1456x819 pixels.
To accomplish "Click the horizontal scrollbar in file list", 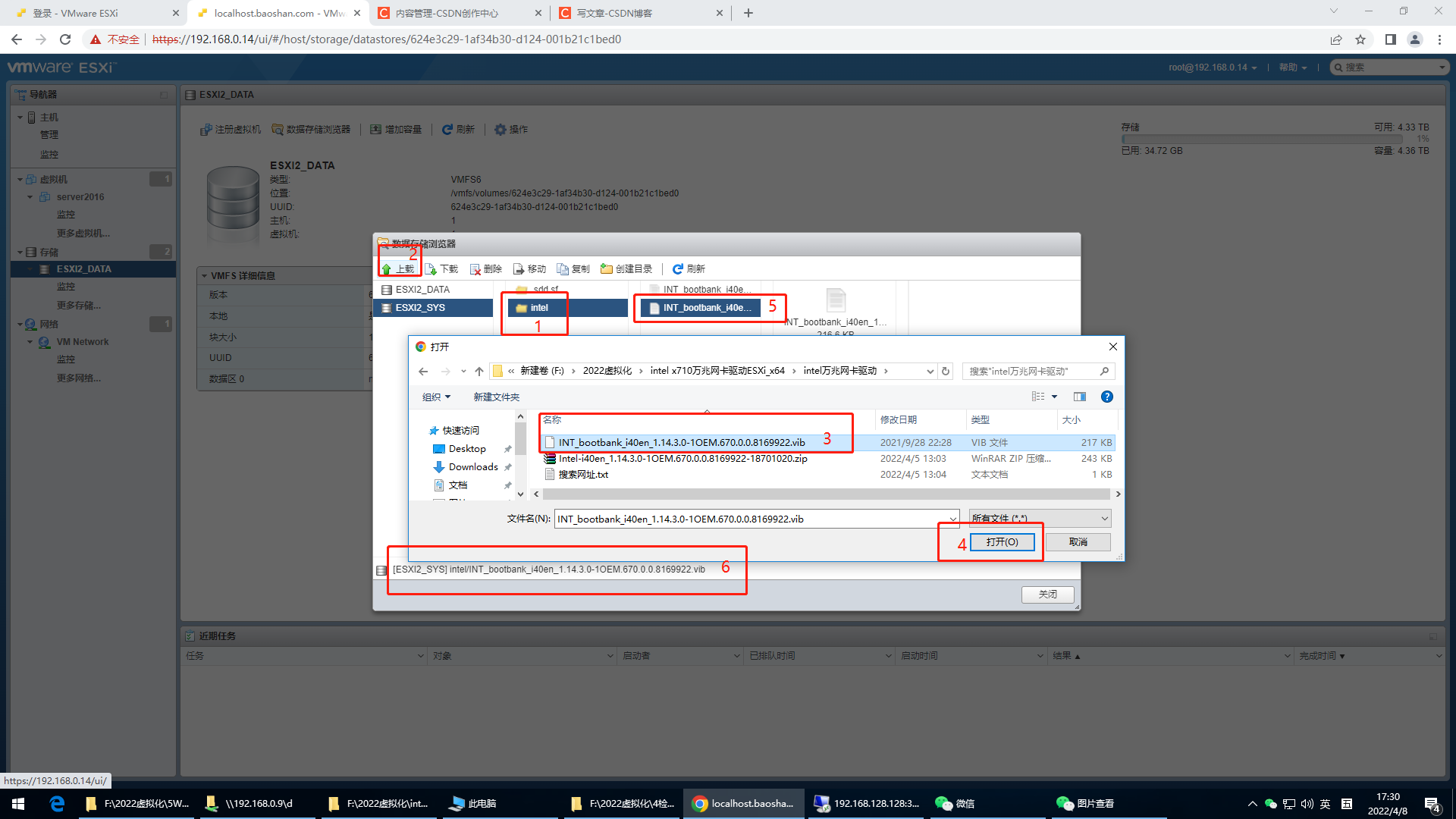I will click(x=827, y=494).
